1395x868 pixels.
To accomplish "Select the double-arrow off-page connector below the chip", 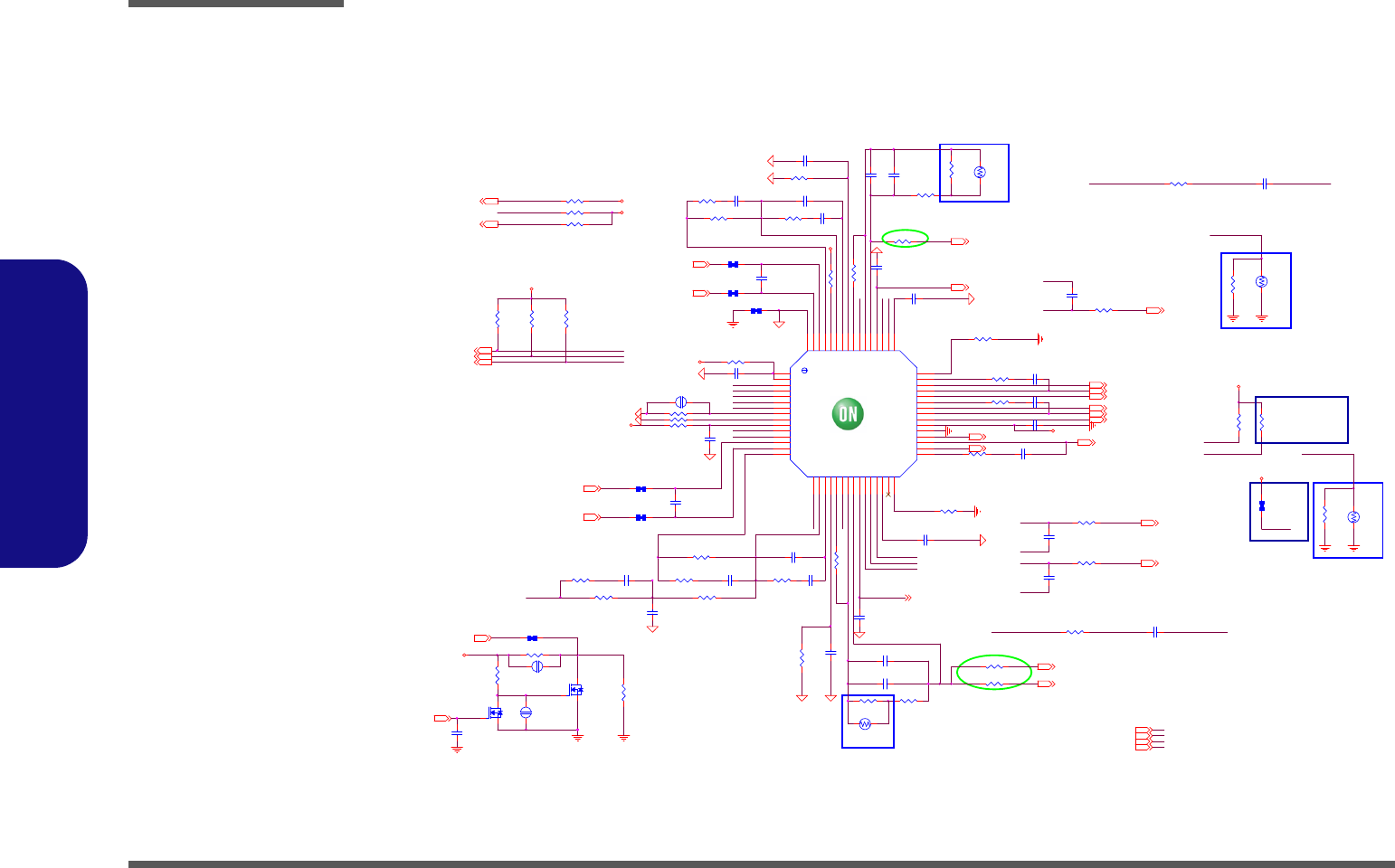I will (906, 598).
